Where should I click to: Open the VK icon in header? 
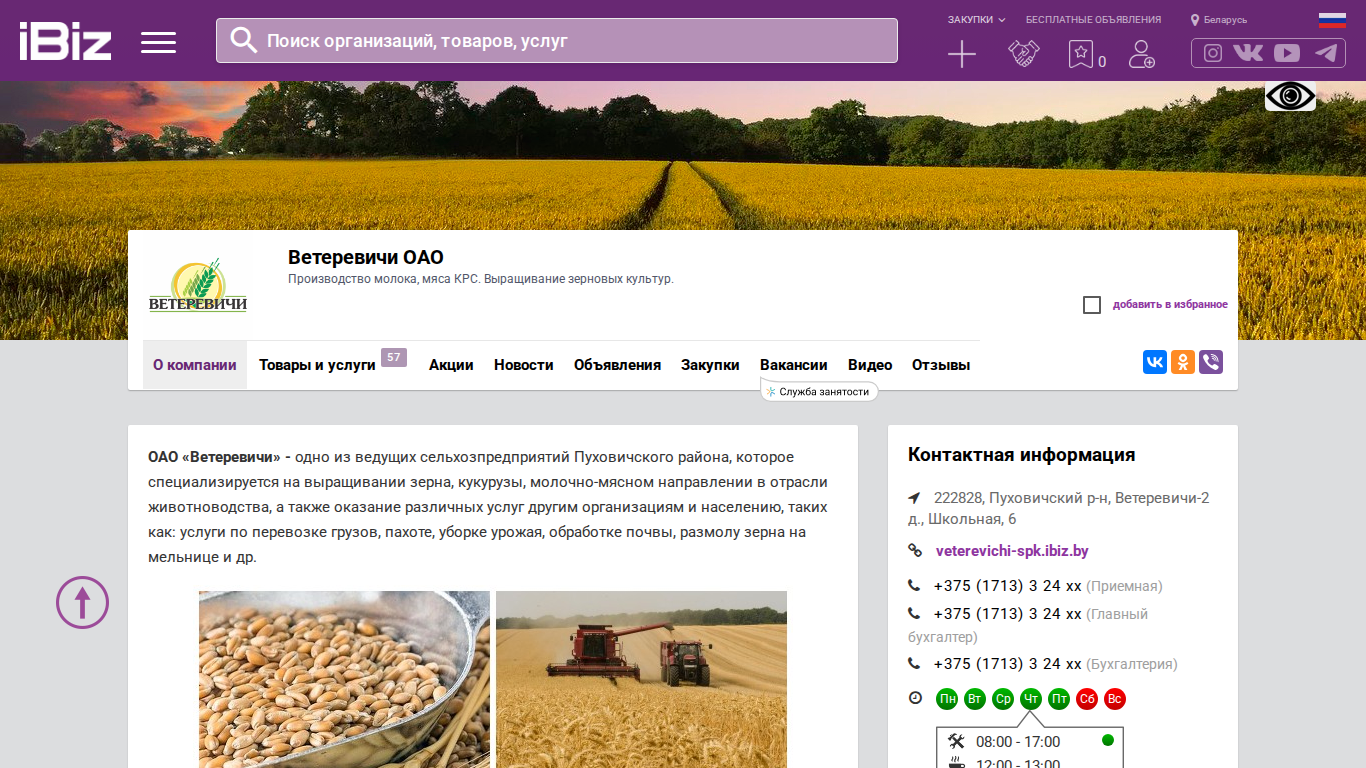[x=1248, y=54]
